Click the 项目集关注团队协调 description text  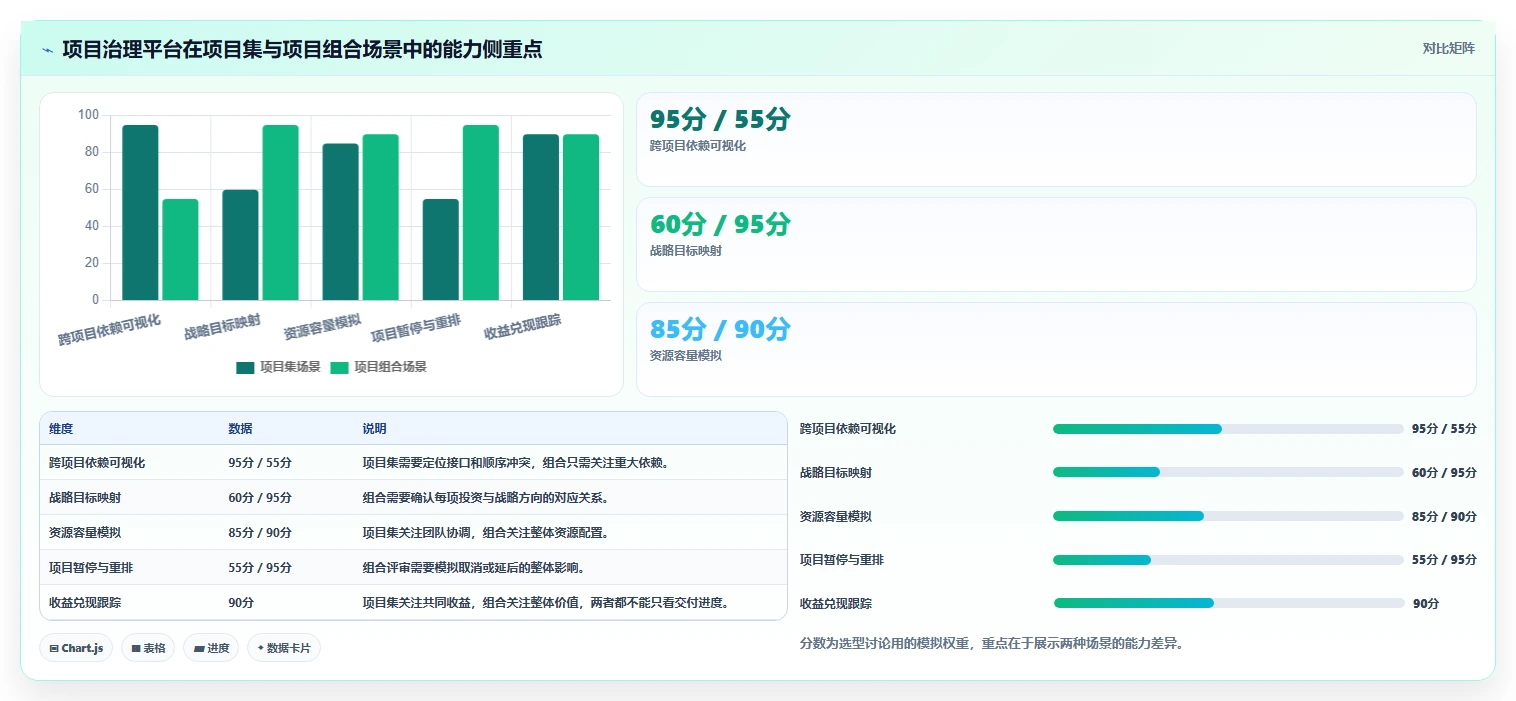(x=485, y=532)
